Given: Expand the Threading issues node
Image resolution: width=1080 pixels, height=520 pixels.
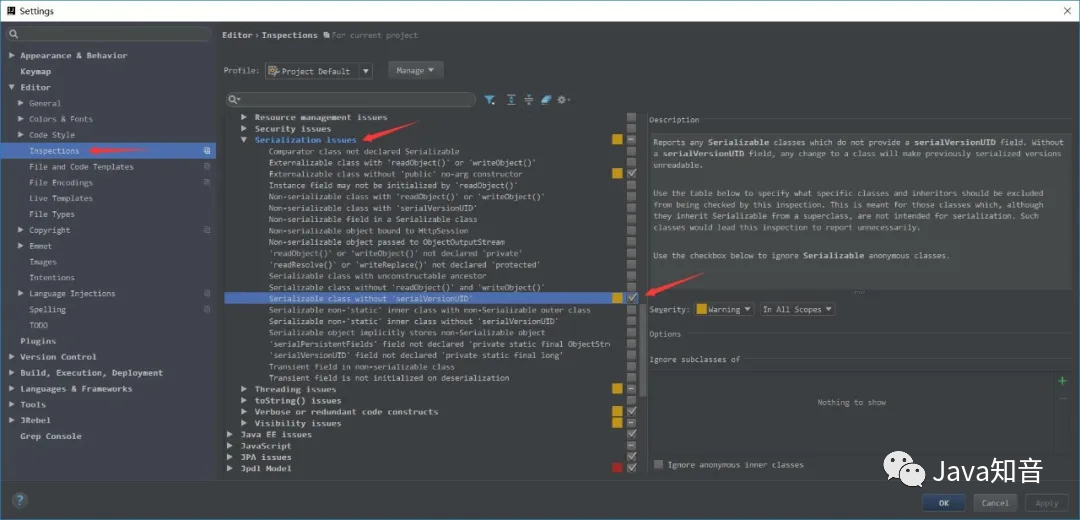Looking at the screenshot, I should (x=244, y=389).
